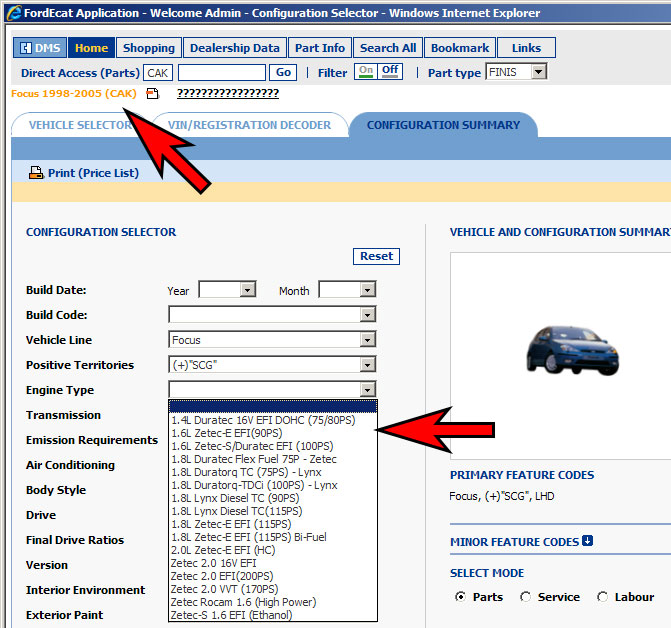Open the Vehicle Line Focus dropdown
This screenshot has width=671, height=628.
[x=367, y=340]
